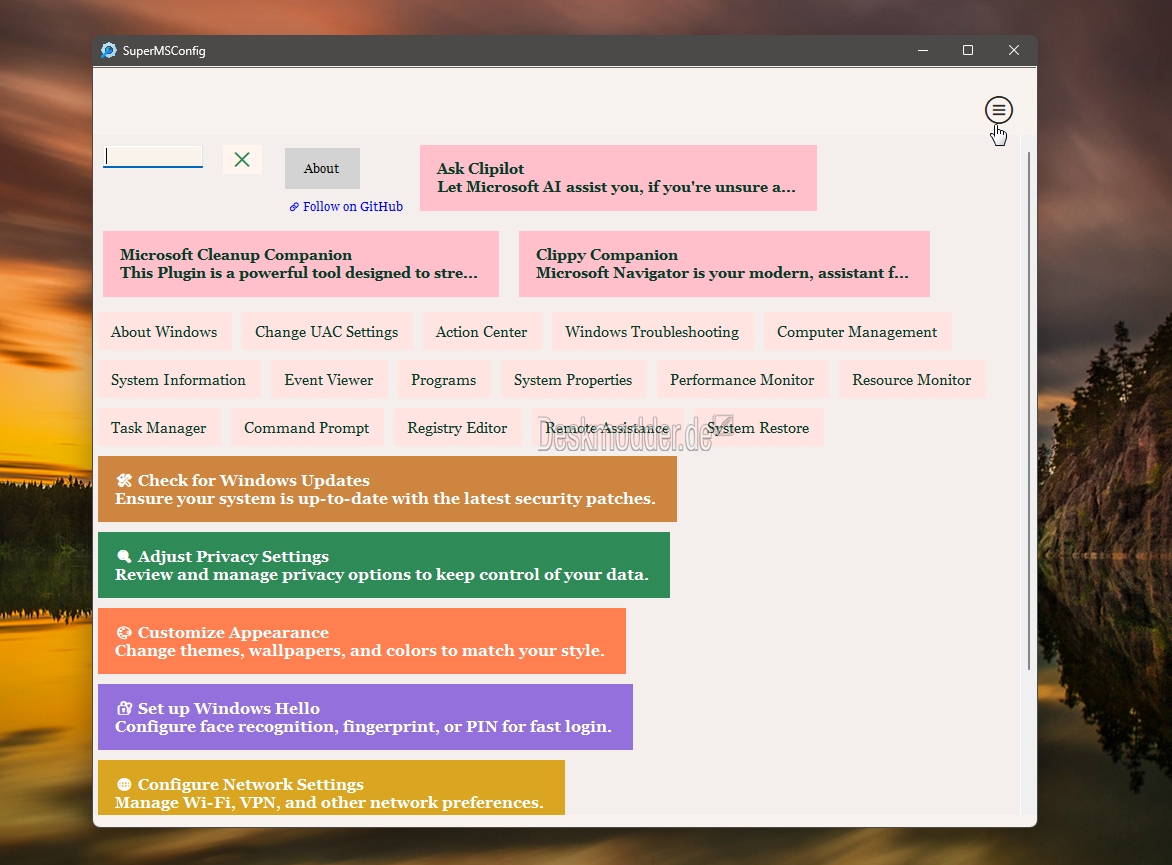Open System Properties
1172x865 pixels.
573,380
